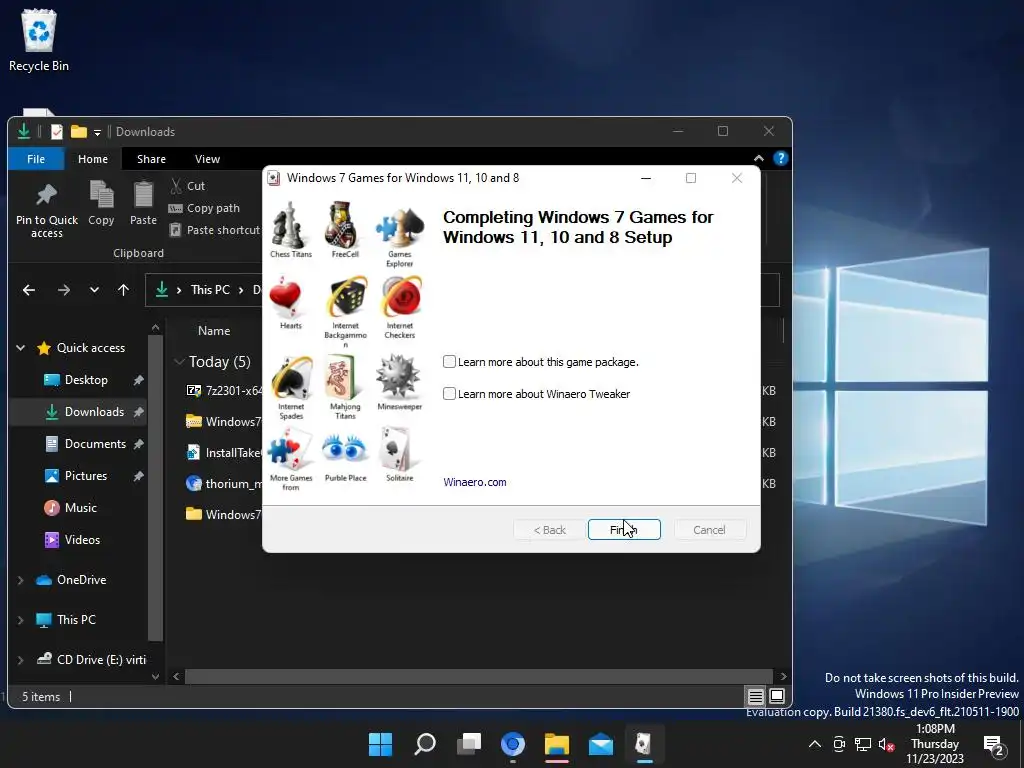Go up one folder level in Explorer
The width and height of the screenshot is (1024, 768).
click(x=123, y=290)
